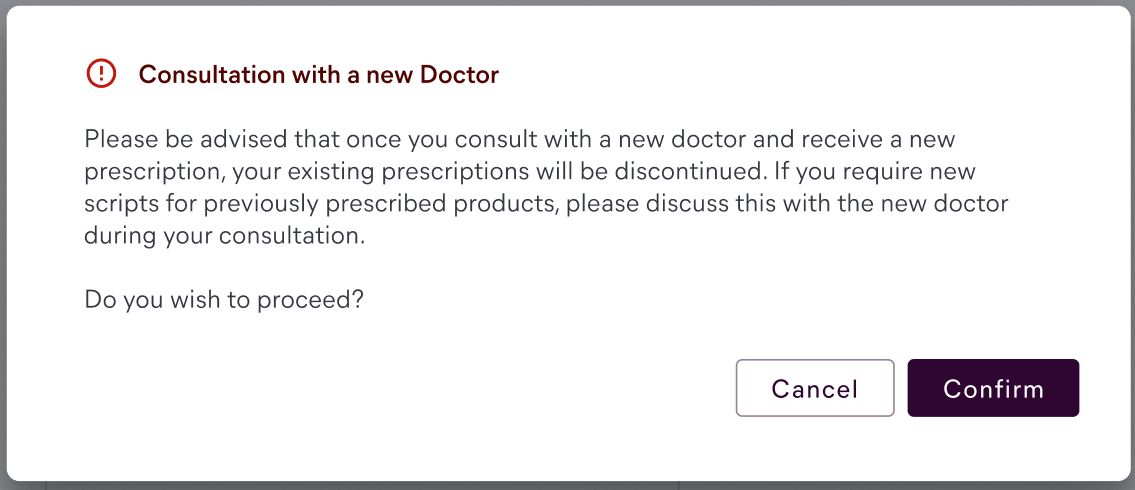This screenshot has height=490, width=1135.
Task: Click the dimmed backdrop below the dialog
Action: 568,486
